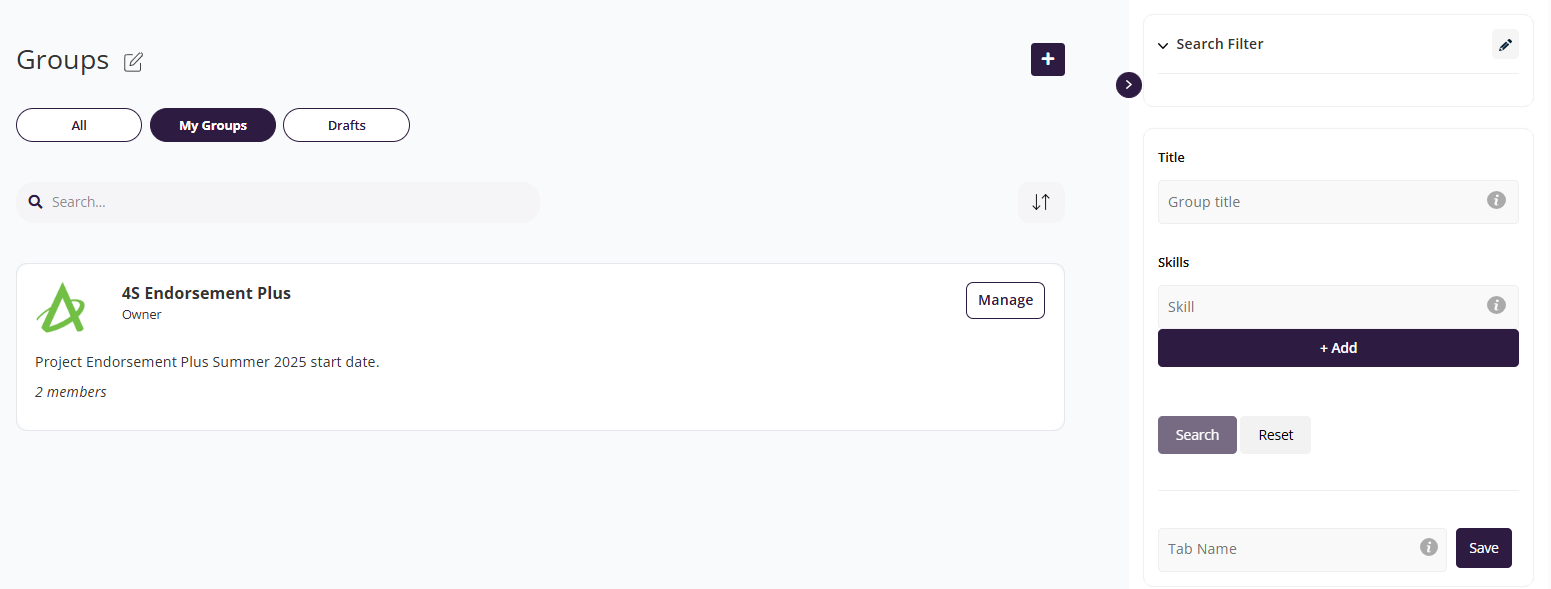The image size is (1551, 589).
Task: Focus the Group title input field
Action: pos(1320,202)
